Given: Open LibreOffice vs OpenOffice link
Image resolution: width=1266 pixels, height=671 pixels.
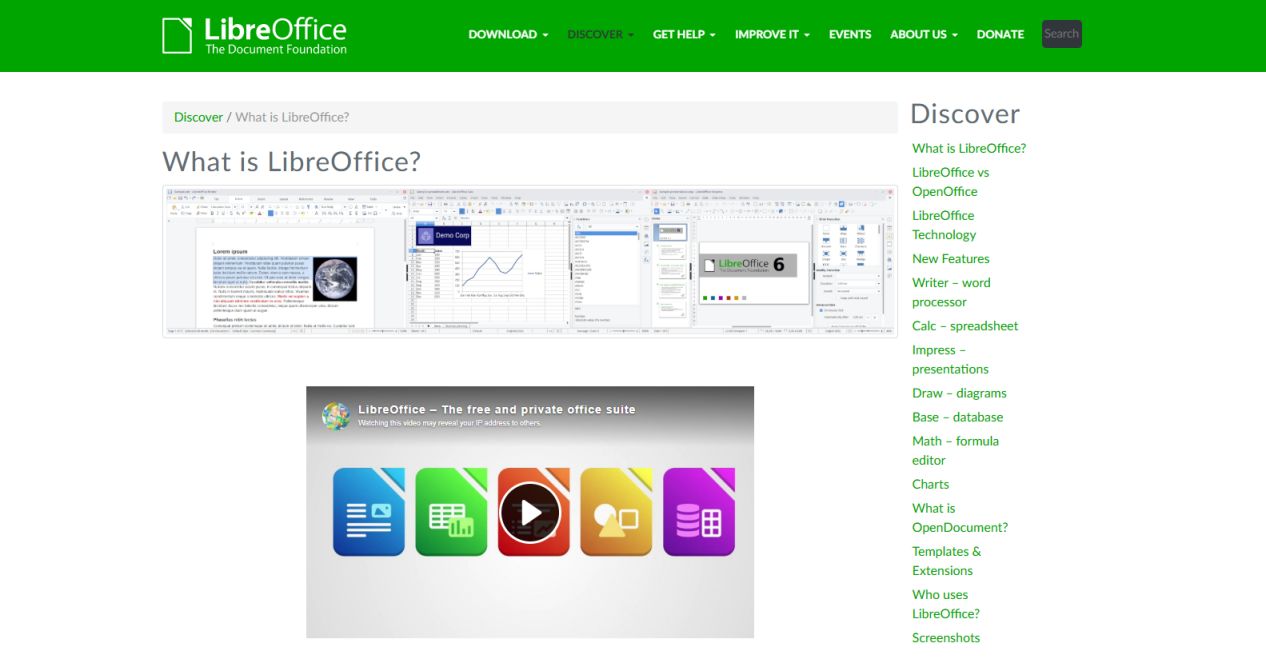Looking at the screenshot, I should coord(950,182).
